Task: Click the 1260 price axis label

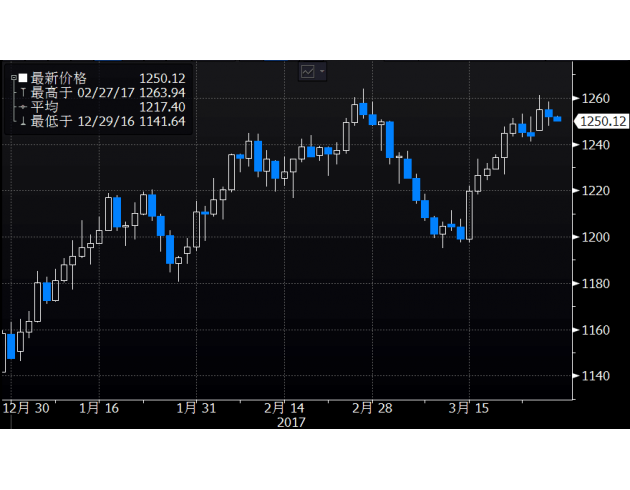Action: point(597,98)
